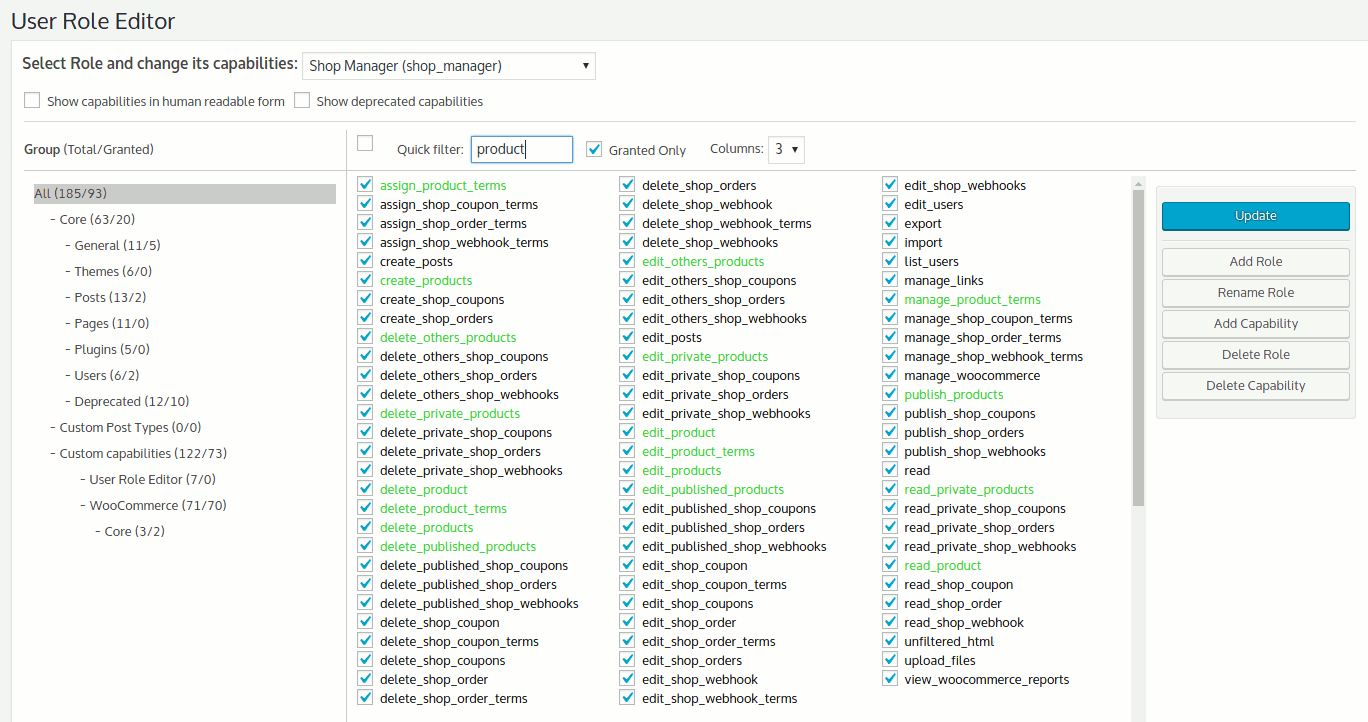This screenshot has height=722, width=1368.
Task: Disable the unfiltered_html capability checkbox
Action: (x=889, y=642)
